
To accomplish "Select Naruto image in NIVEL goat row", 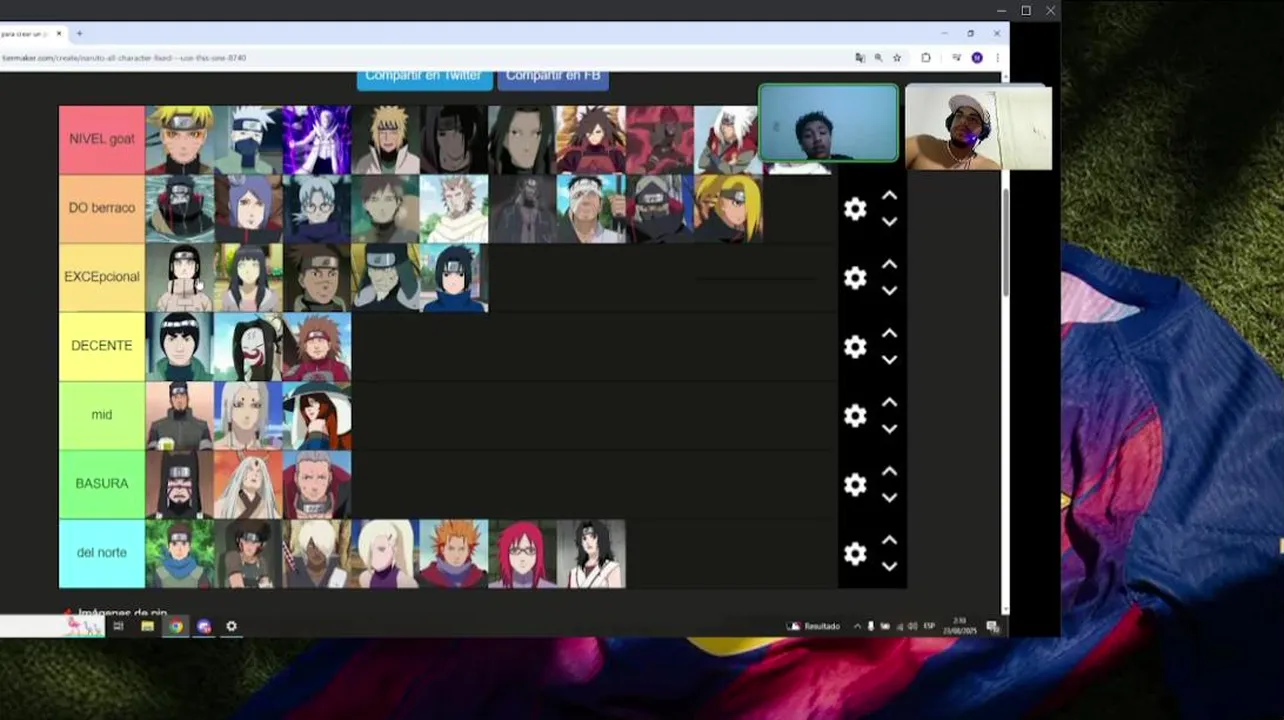I will (180, 140).
